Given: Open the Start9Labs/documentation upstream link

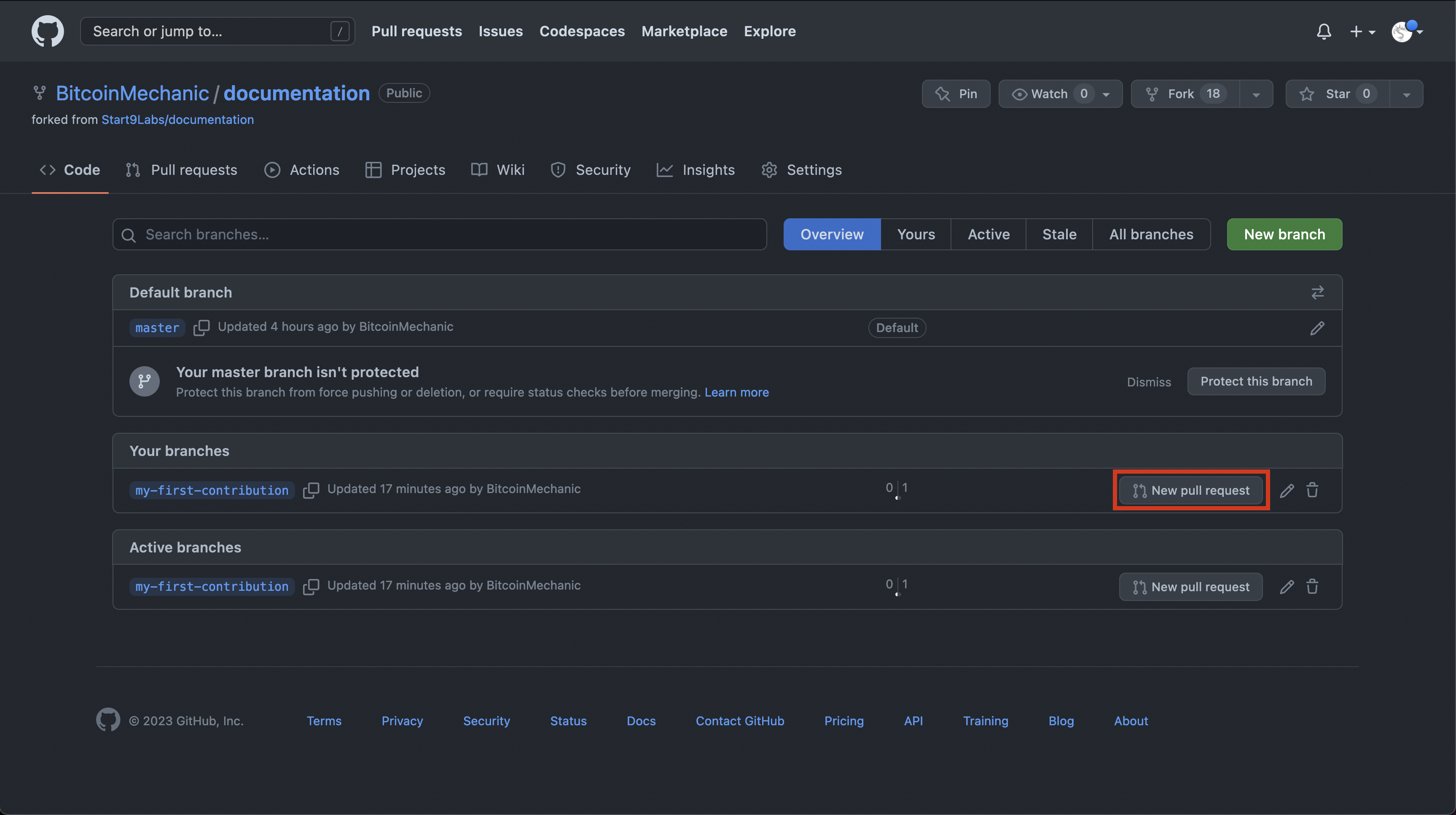Looking at the screenshot, I should [177, 120].
